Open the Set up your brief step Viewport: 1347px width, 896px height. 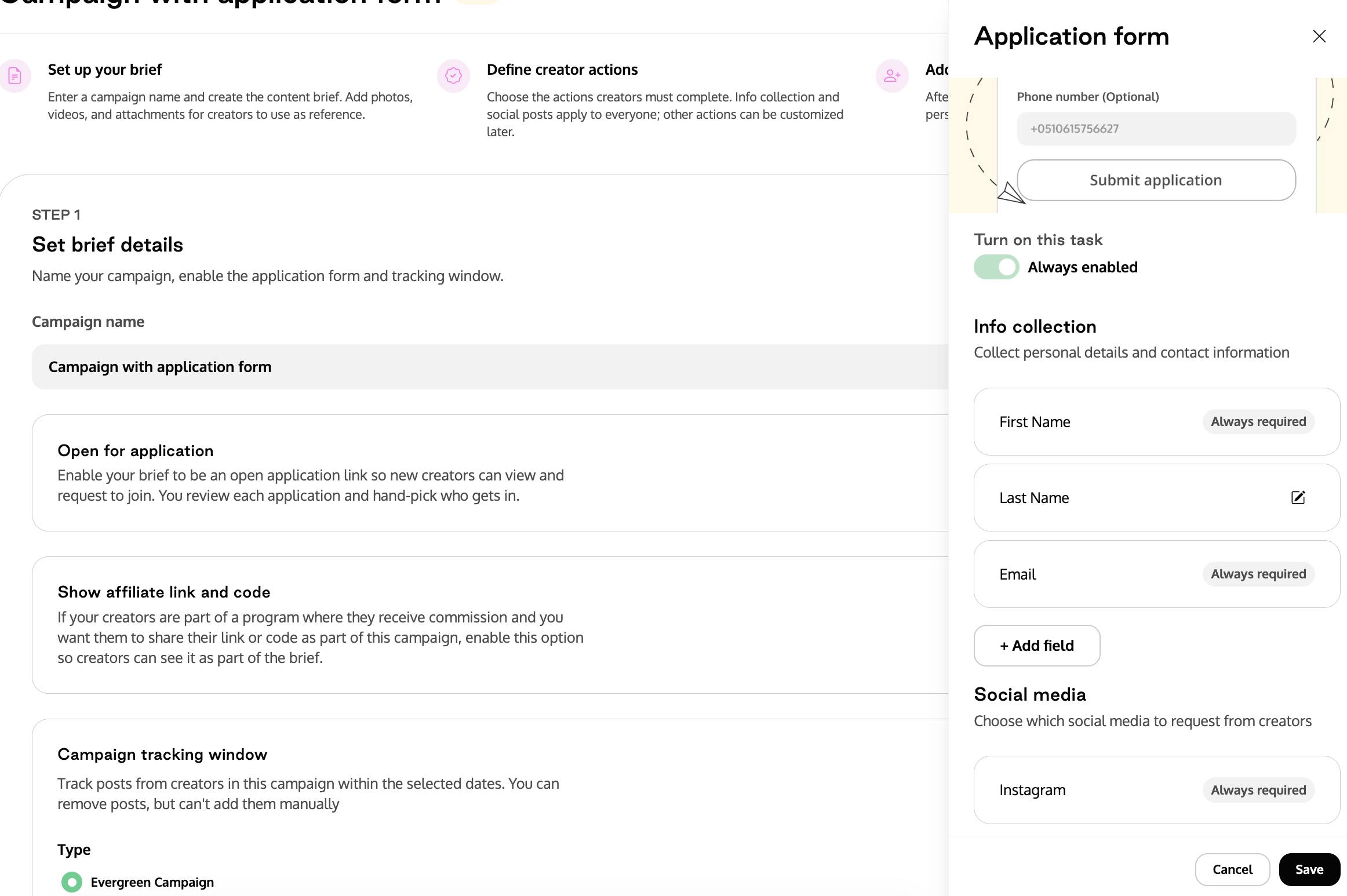(x=105, y=70)
